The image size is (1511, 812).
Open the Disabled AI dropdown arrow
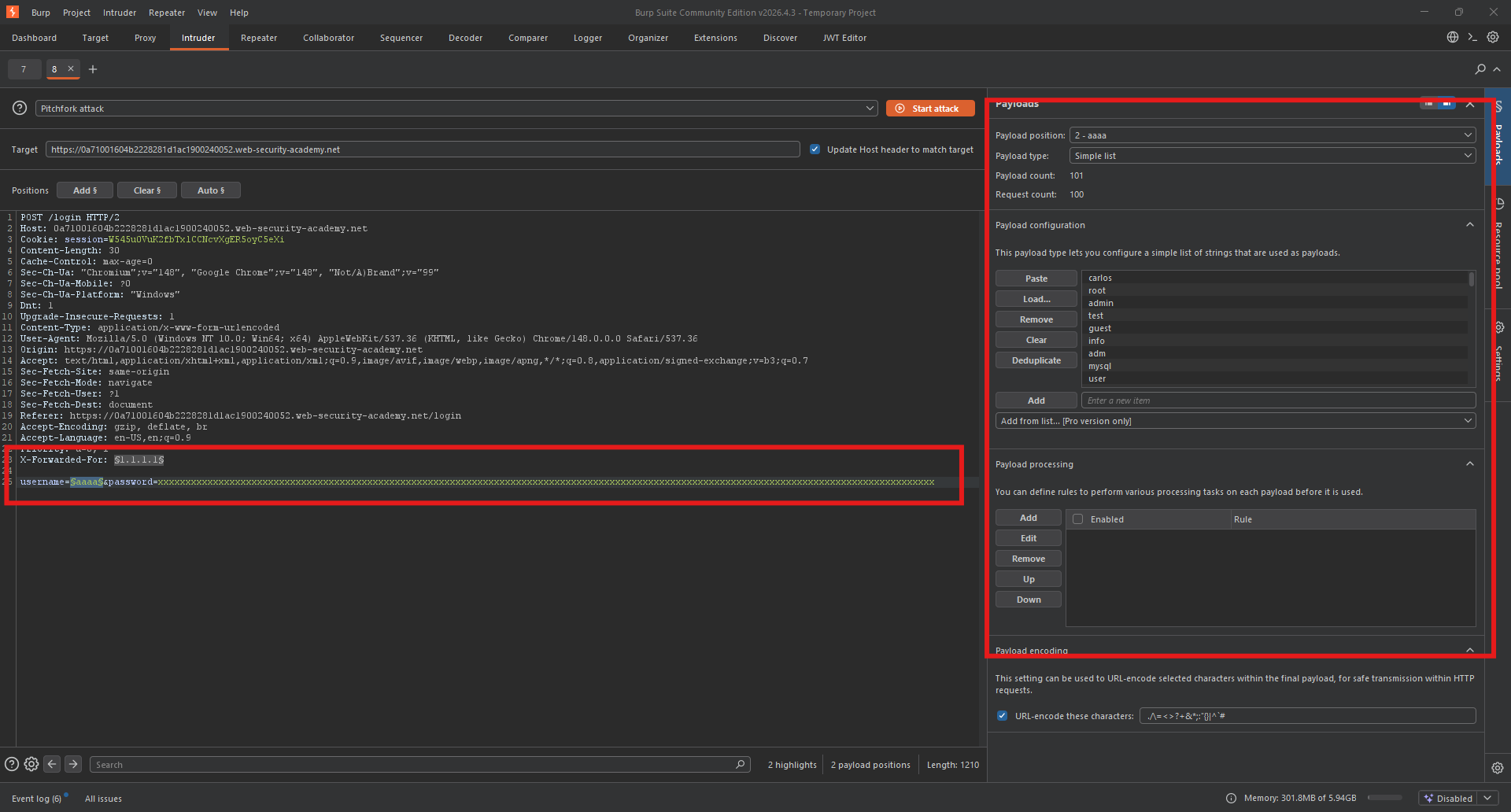pyautogui.click(x=1487, y=798)
